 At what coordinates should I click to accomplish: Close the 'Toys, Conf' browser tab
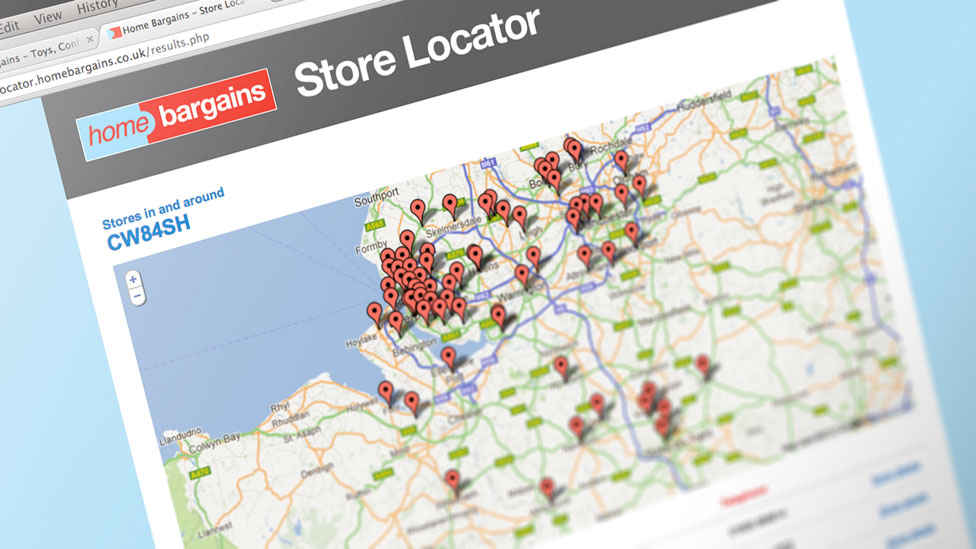click(90, 39)
